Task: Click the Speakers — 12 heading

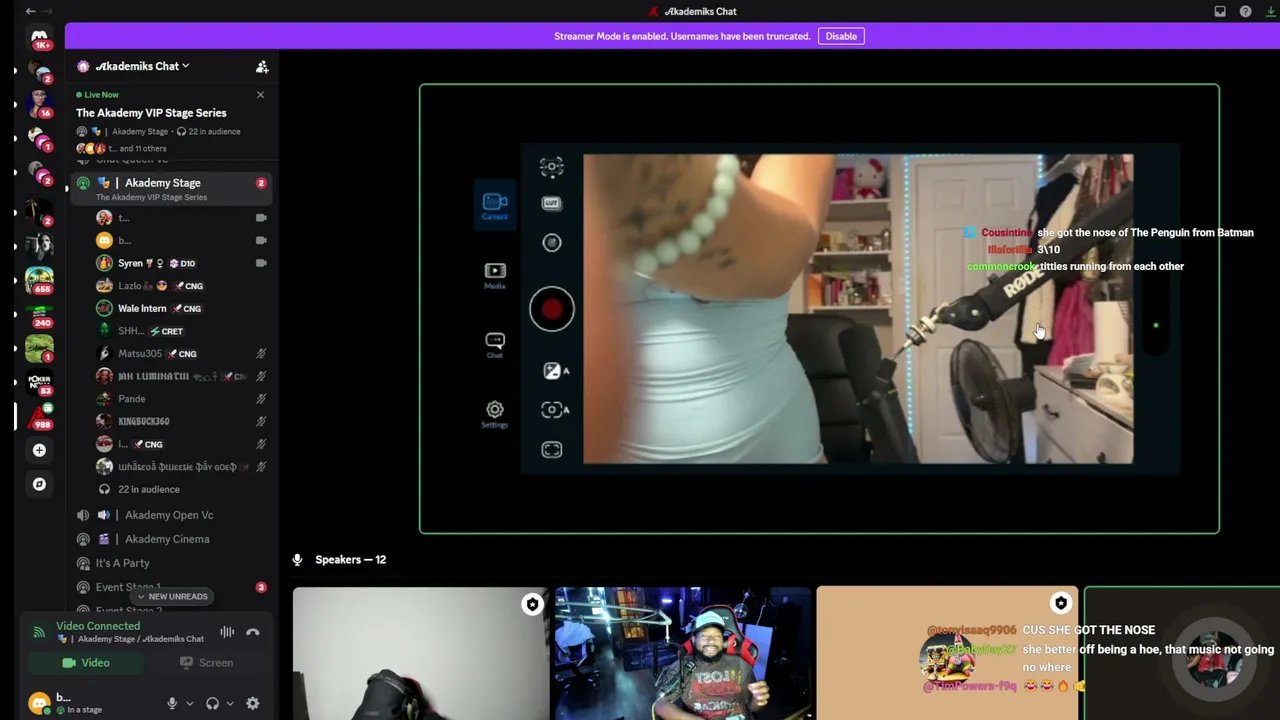Action: [x=350, y=560]
